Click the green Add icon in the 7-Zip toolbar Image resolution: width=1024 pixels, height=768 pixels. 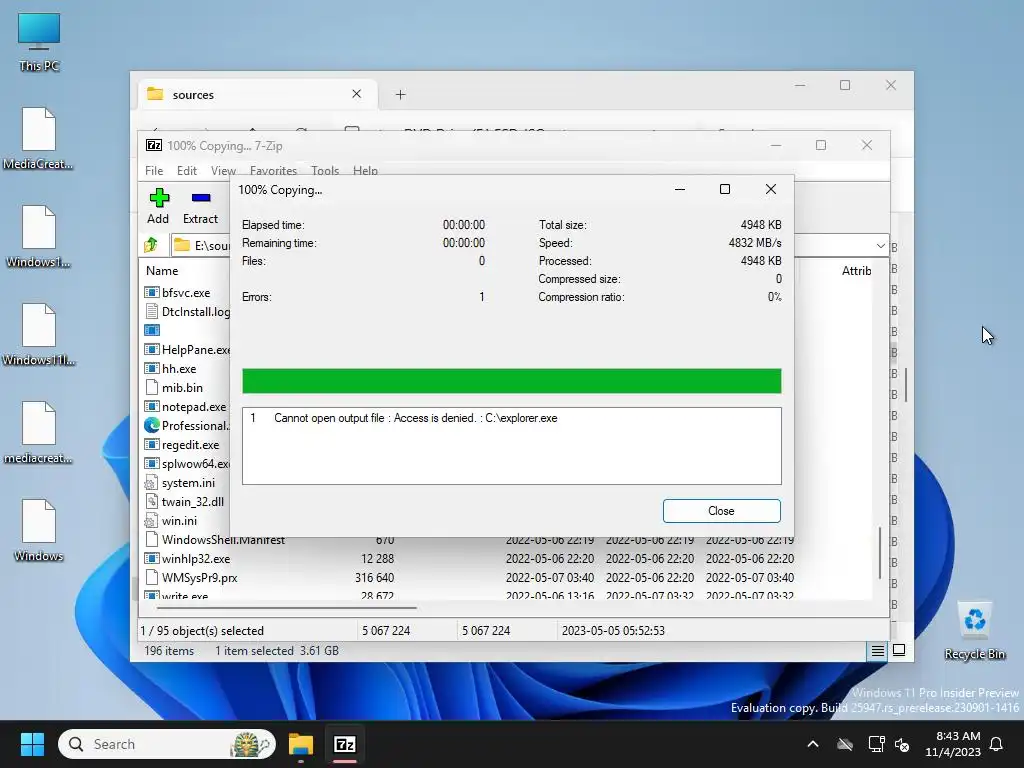click(159, 198)
